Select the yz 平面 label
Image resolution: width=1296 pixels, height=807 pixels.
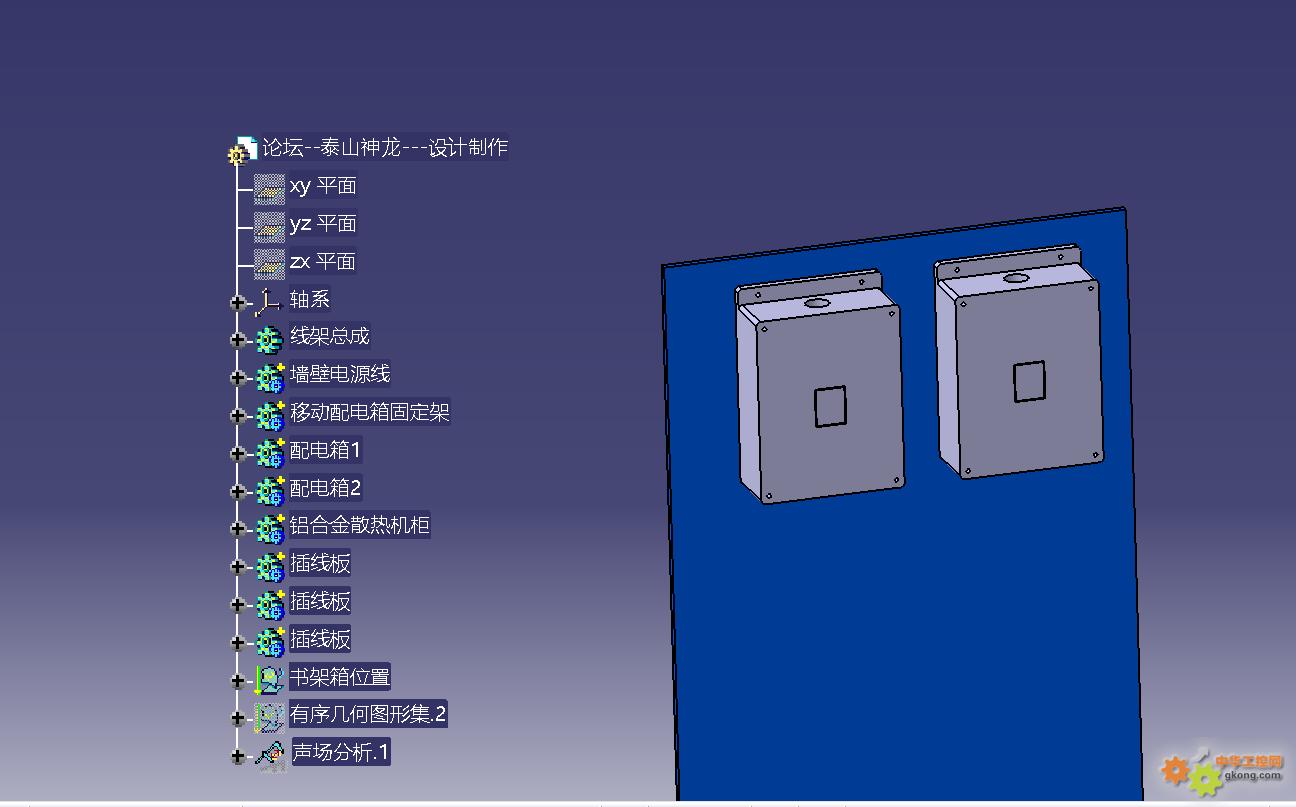[x=323, y=223]
